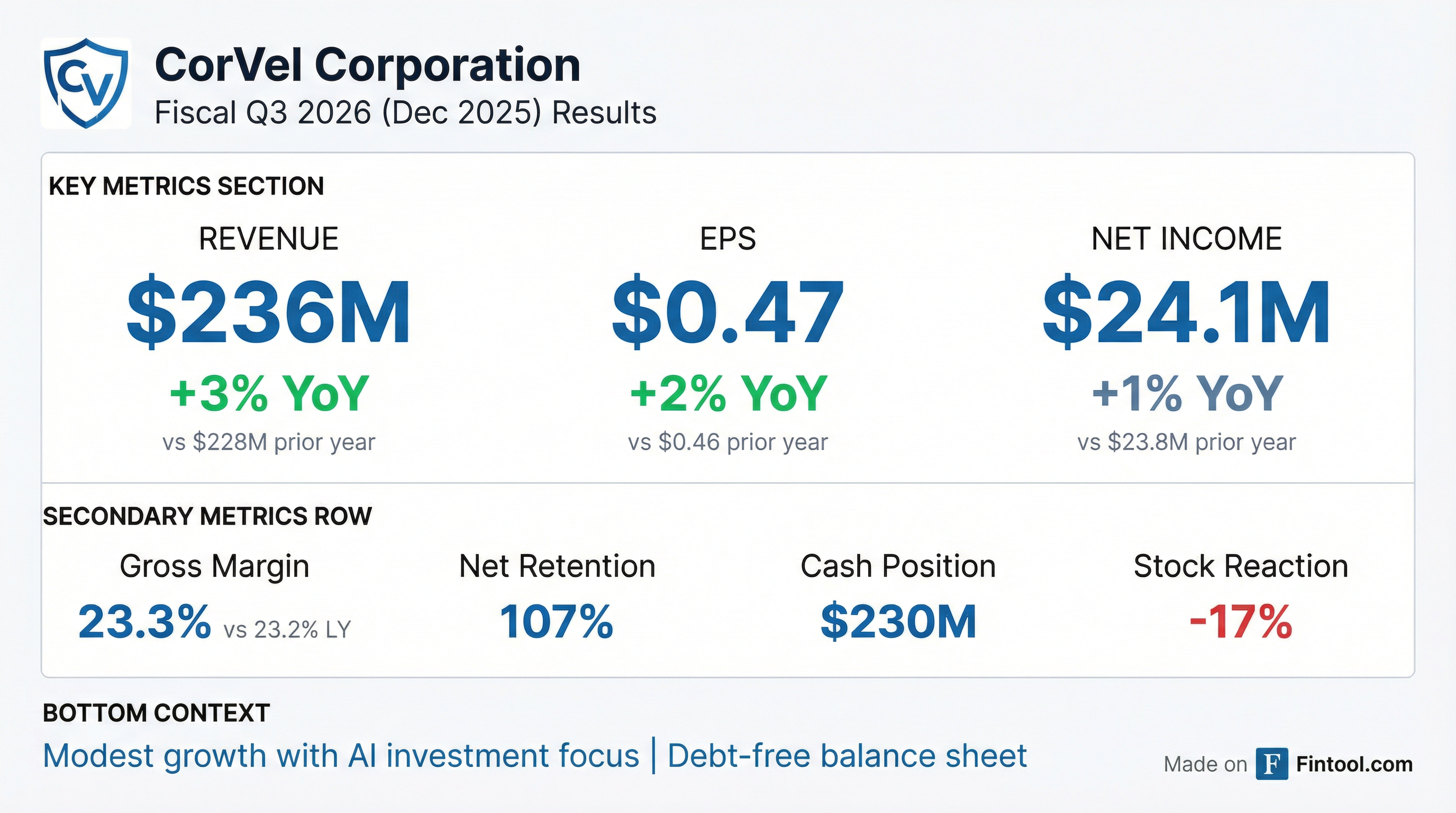The width and height of the screenshot is (1456, 813).
Task: Select the -17% stock reaction figure
Action: coord(1241,622)
